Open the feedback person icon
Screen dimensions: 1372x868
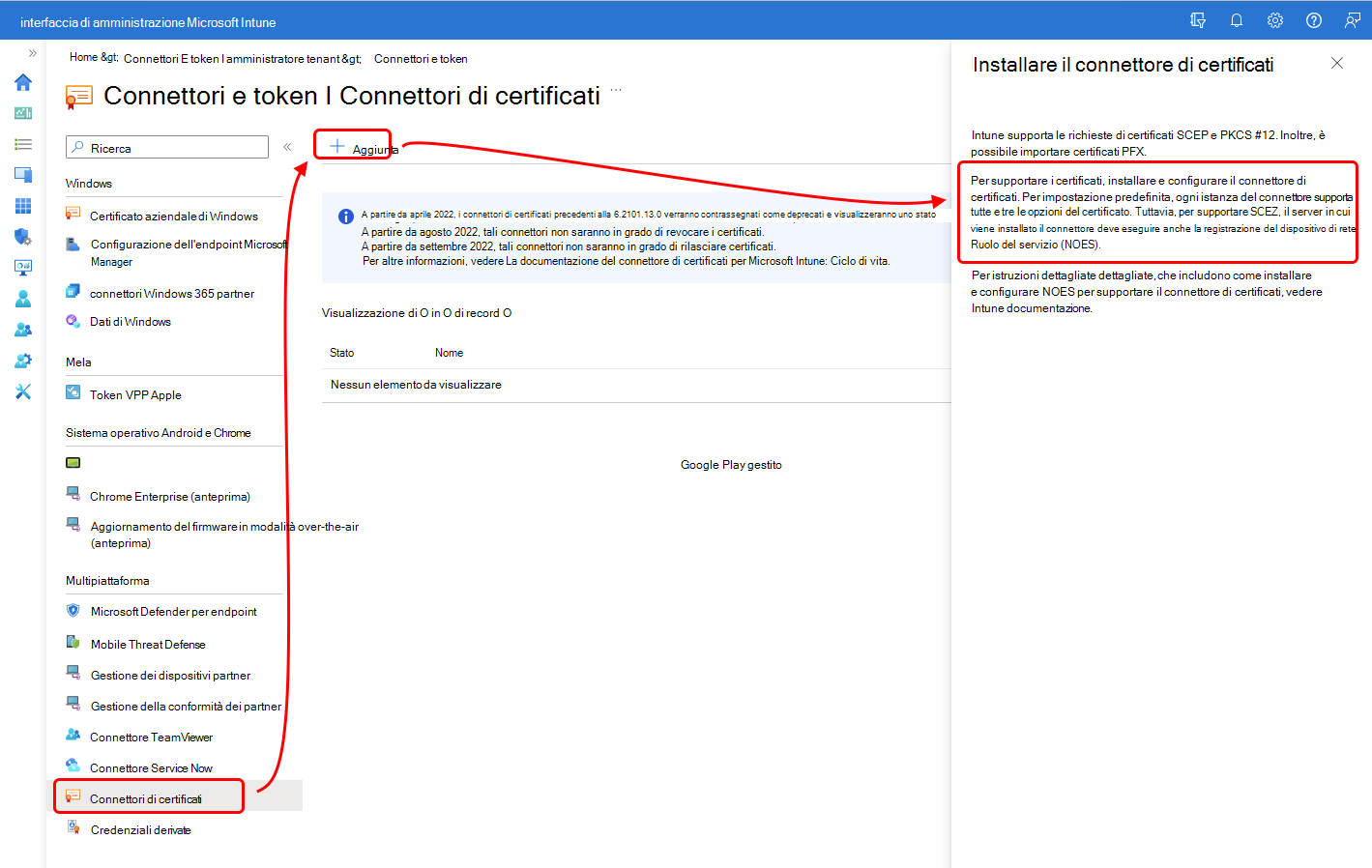[1353, 20]
